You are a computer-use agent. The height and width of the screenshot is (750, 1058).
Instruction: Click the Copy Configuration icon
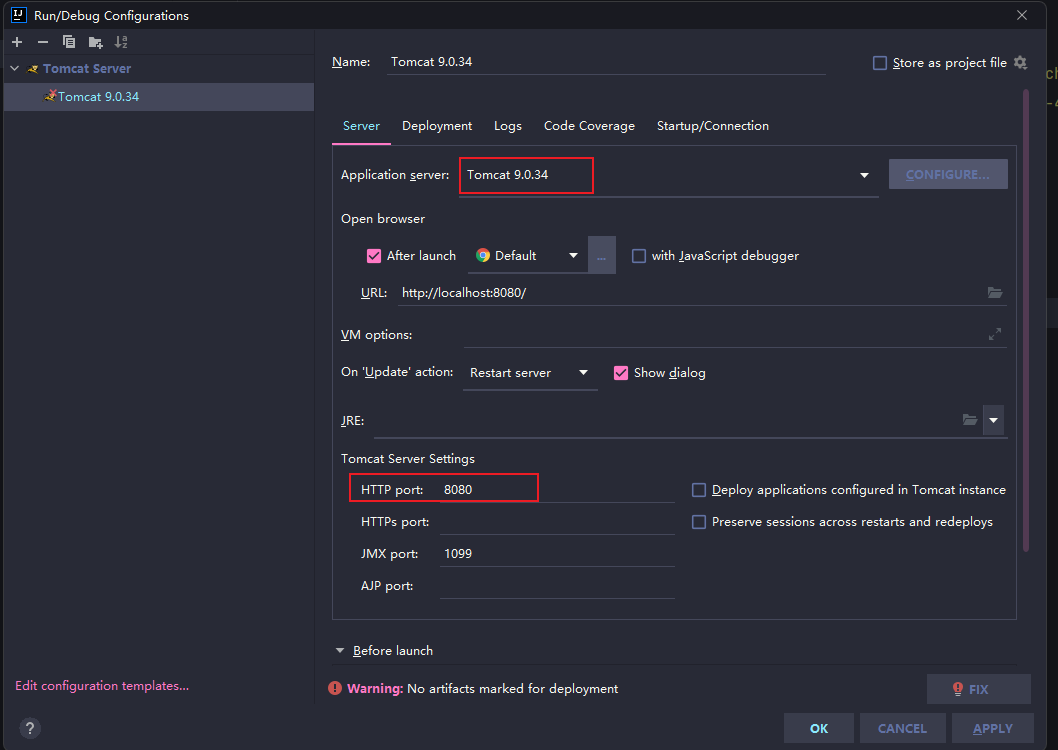(69, 42)
